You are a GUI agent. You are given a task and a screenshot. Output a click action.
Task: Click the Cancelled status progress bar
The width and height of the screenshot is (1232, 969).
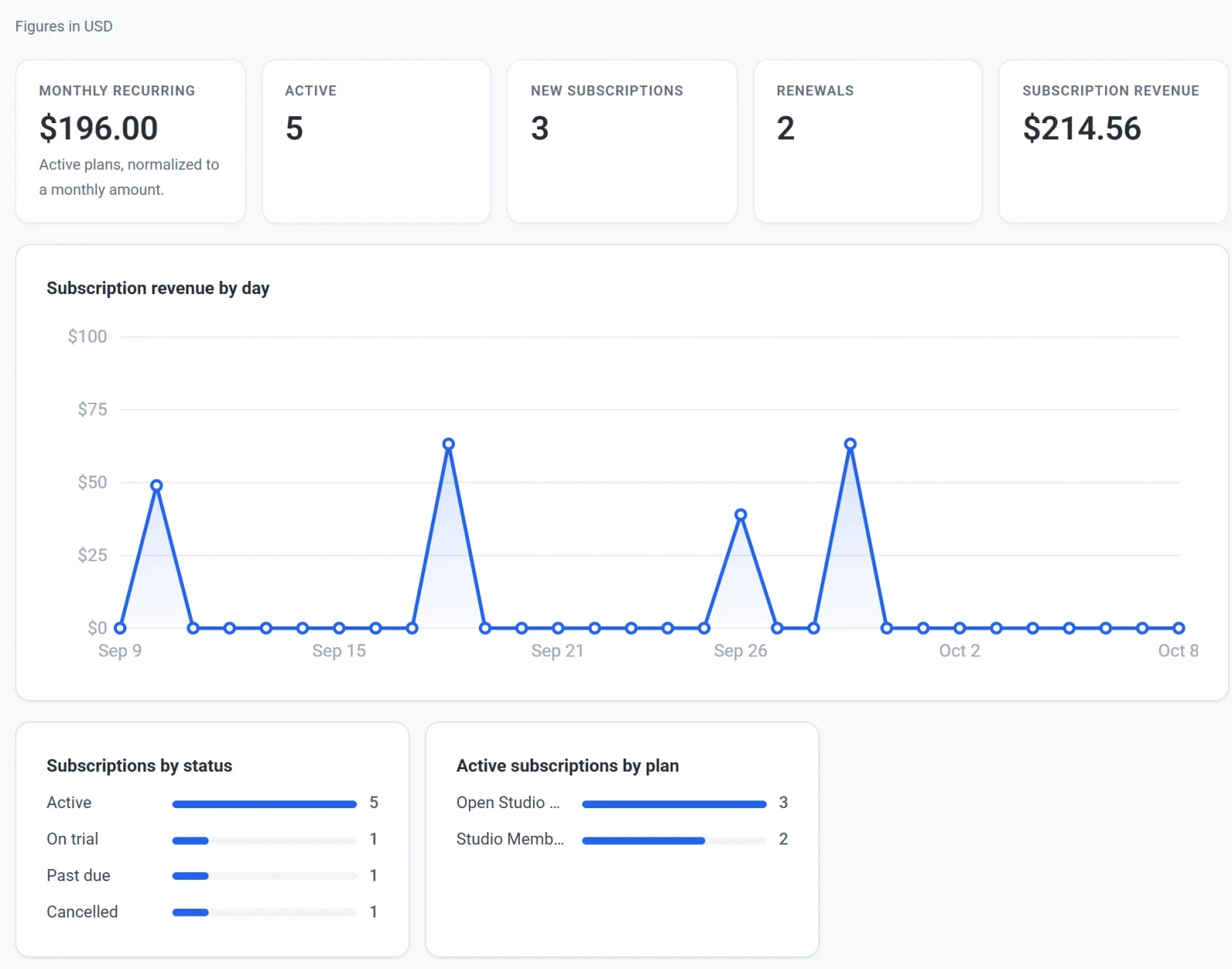[x=265, y=913]
